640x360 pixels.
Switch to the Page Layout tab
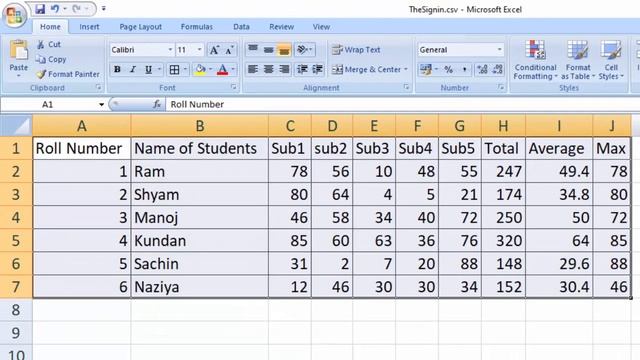tap(140, 27)
